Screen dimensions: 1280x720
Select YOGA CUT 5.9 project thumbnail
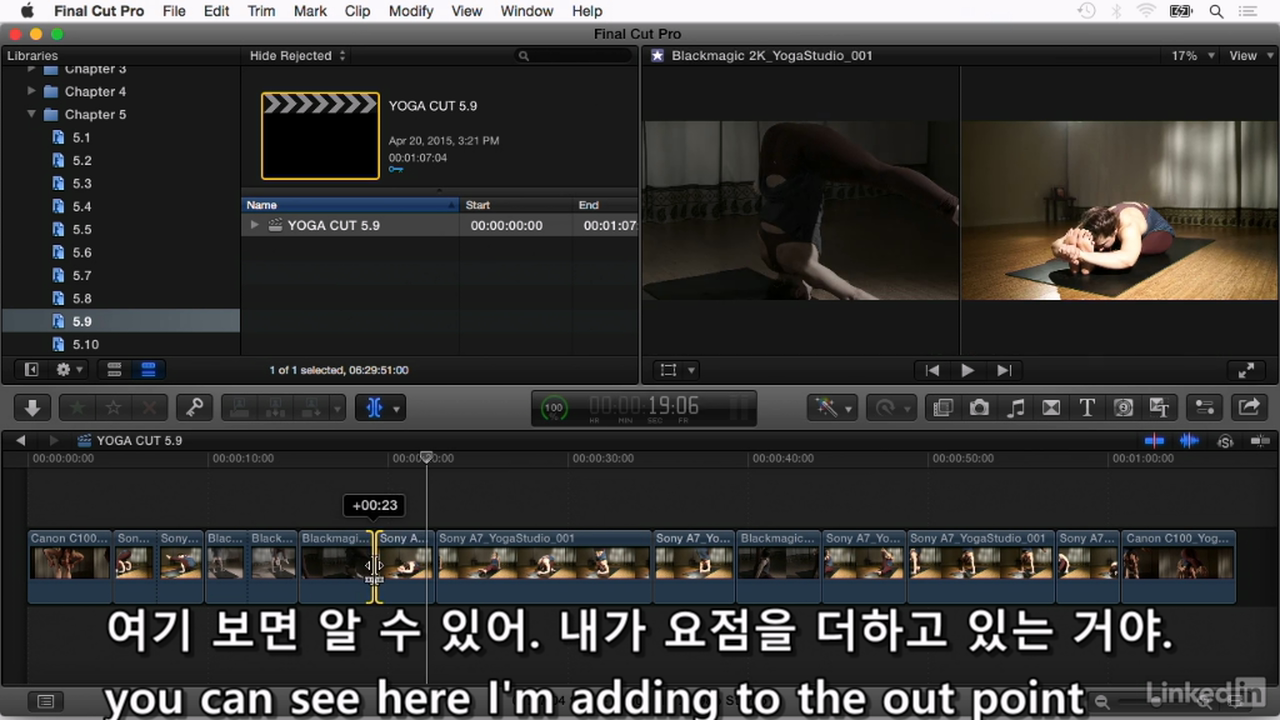click(x=320, y=136)
